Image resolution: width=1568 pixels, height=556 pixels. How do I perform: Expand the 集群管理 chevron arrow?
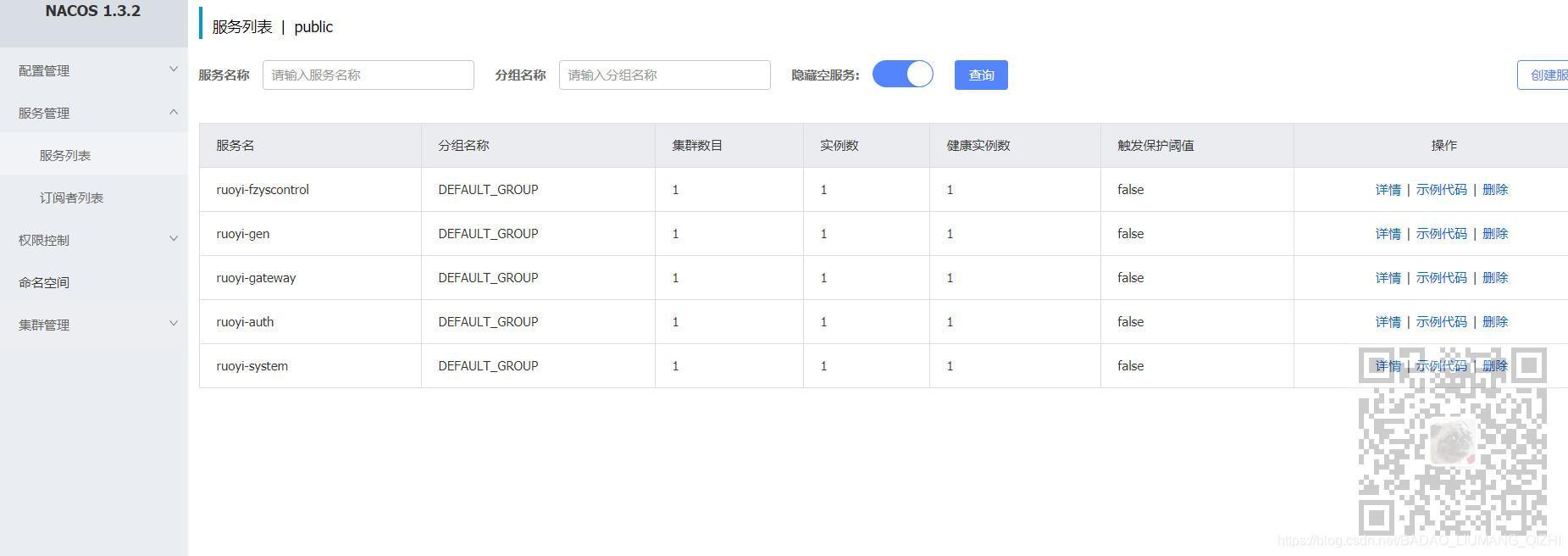[174, 324]
